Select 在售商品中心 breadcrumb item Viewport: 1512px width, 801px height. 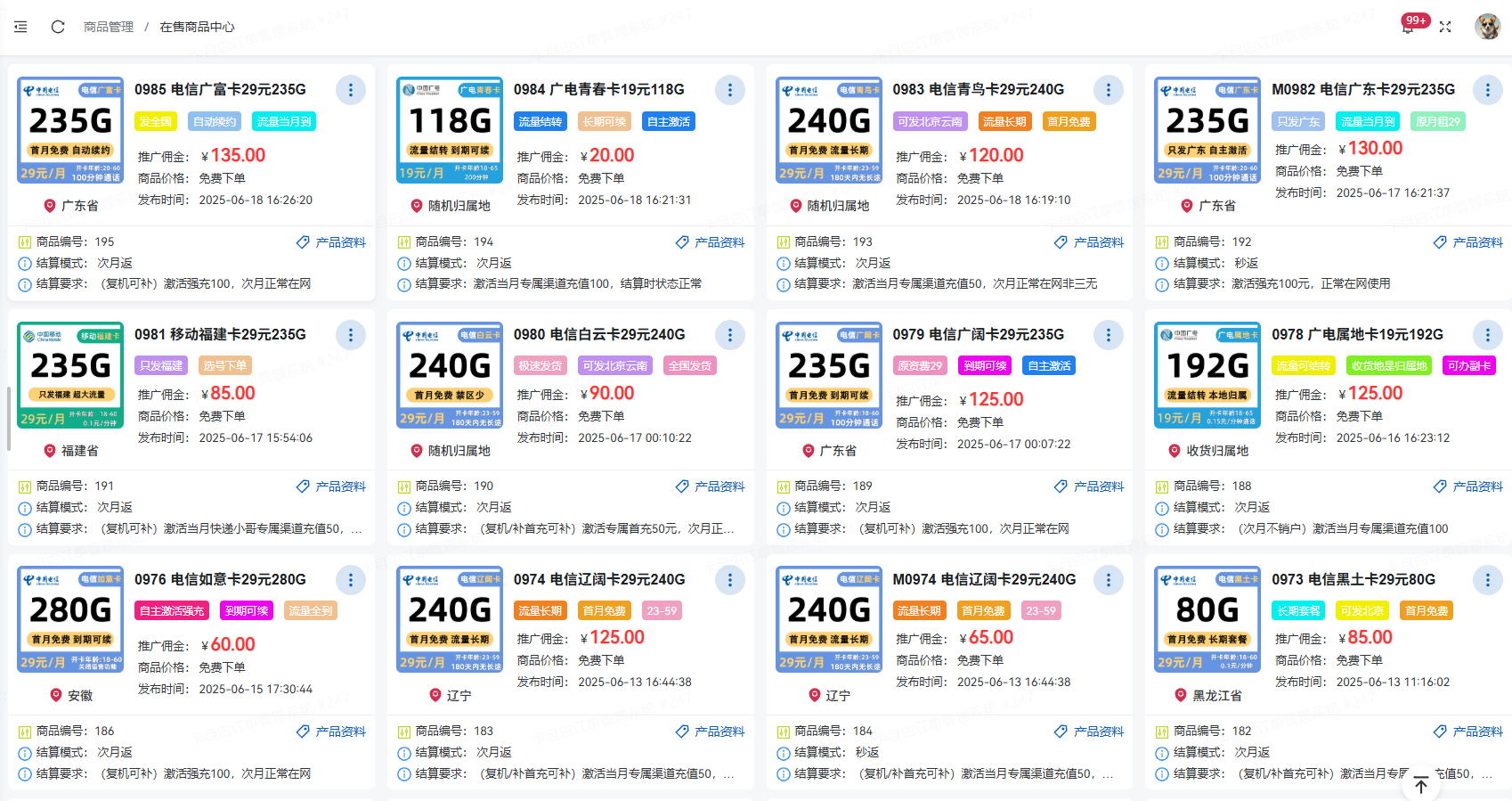(x=197, y=27)
